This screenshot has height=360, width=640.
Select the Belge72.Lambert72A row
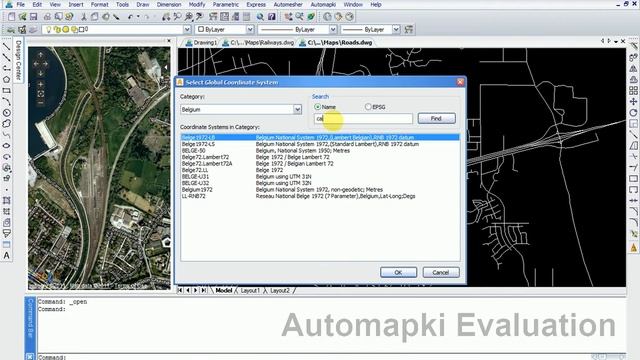pyautogui.click(x=320, y=164)
